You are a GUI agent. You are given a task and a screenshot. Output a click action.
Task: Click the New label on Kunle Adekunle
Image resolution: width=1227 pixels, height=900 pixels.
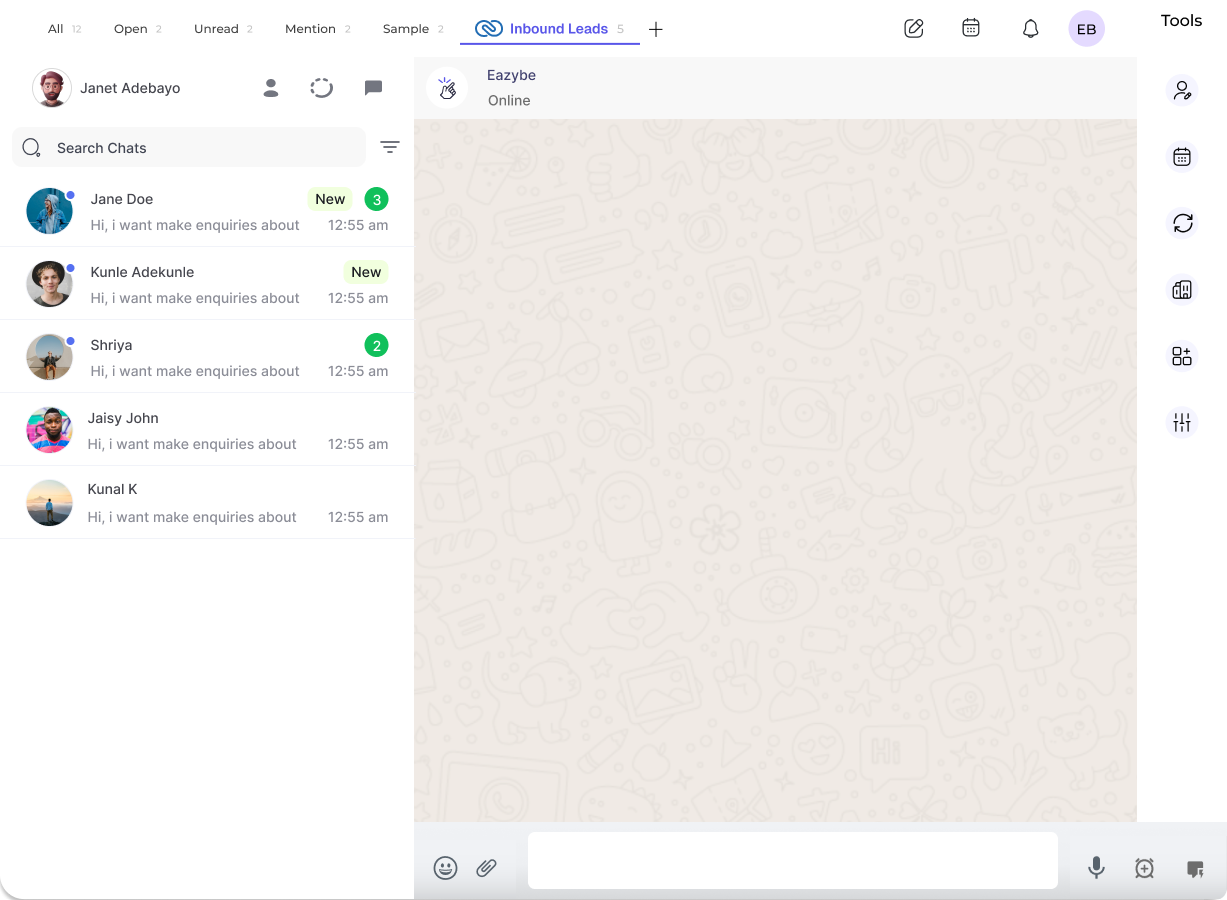coord(366,272)
